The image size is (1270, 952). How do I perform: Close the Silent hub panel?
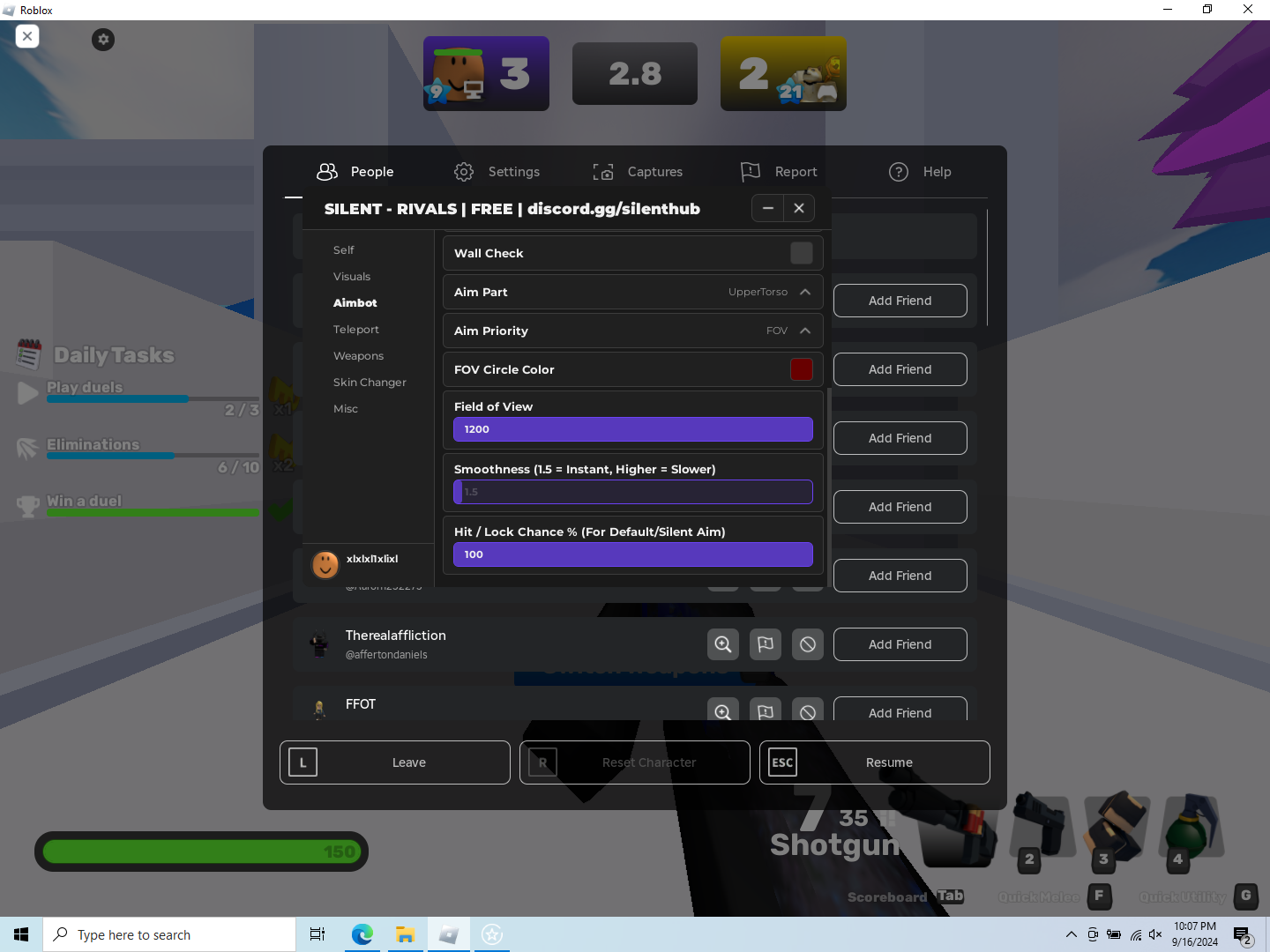coord(799,208)
